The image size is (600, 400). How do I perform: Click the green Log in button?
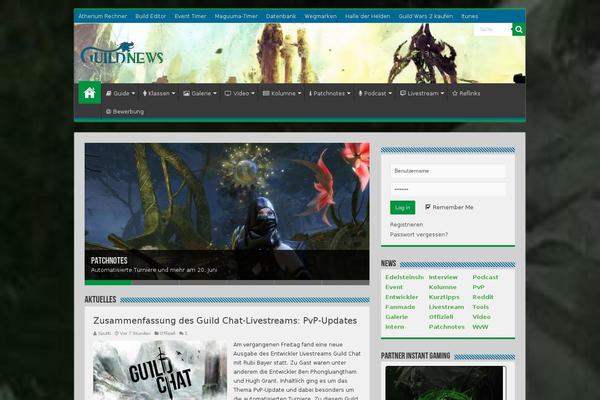pyautogui.click(x=402, y=207)
